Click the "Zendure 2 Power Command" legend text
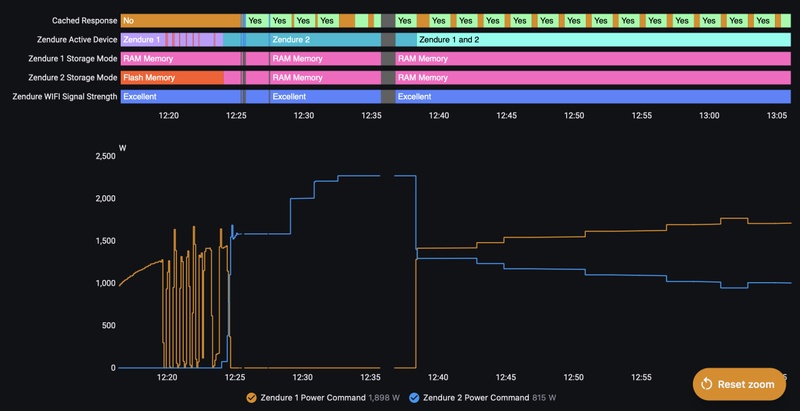Image resolution: width=800 pixels, height=411 pixels. (x=476, y=398)
